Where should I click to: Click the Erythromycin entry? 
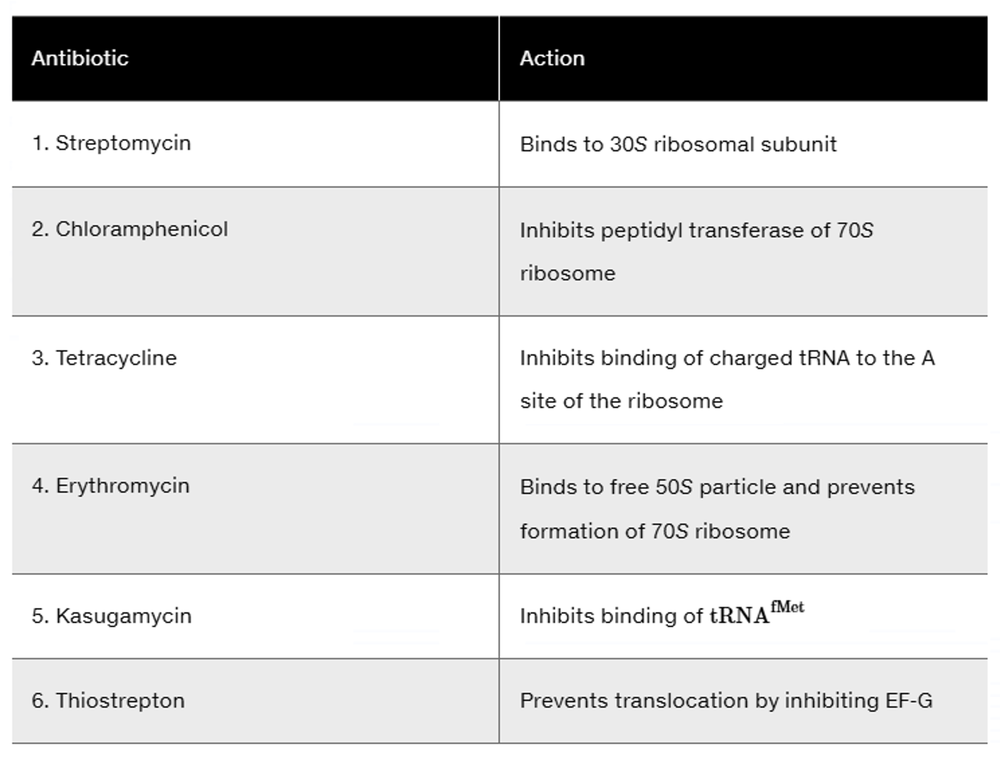click(x=110, y=486)
